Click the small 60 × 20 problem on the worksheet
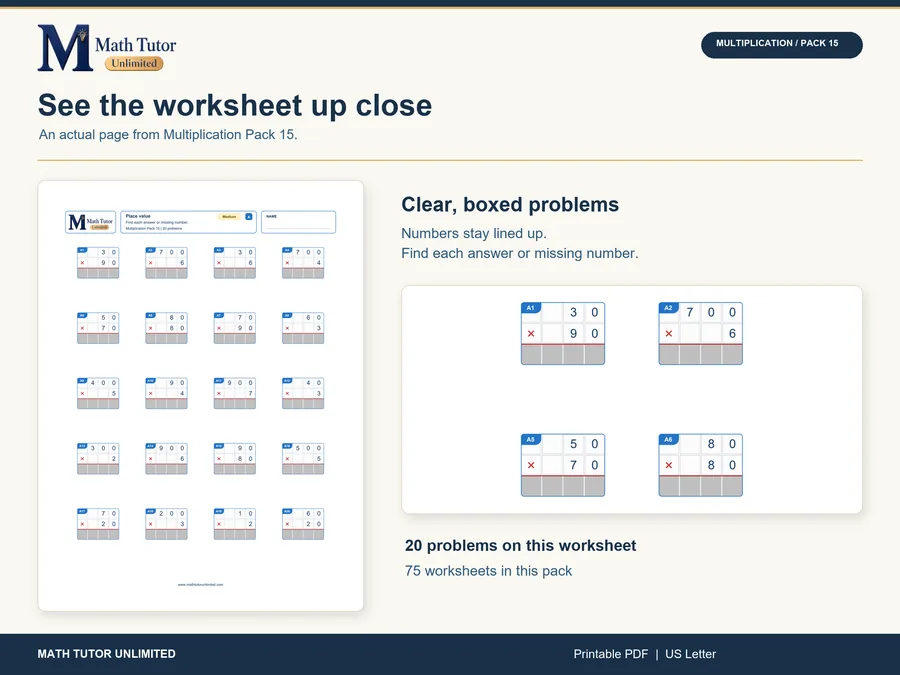This screenshot has height=675, width=900. click(302, 524)
